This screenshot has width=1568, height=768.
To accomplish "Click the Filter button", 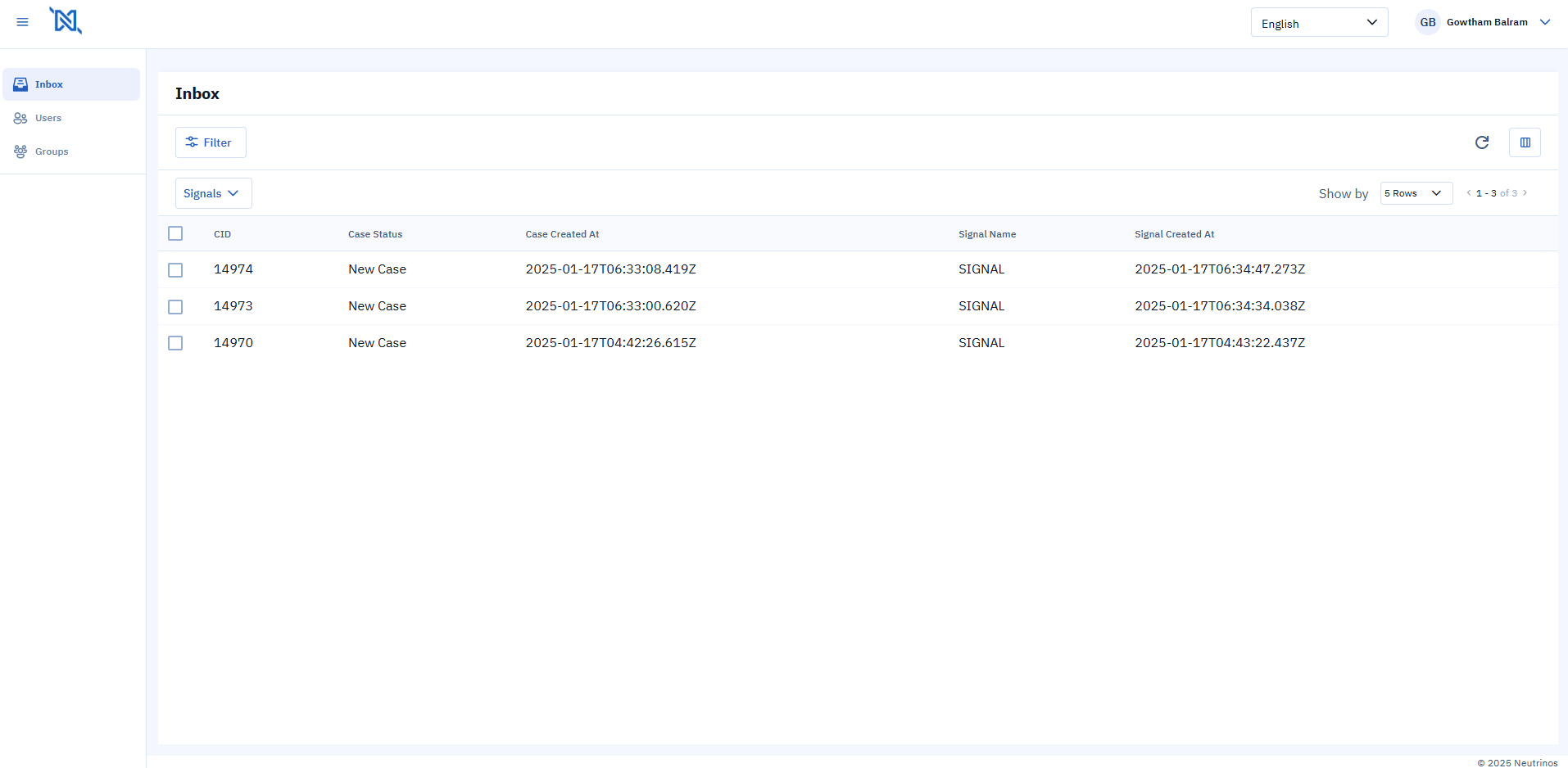I will [x=211, y=142].
